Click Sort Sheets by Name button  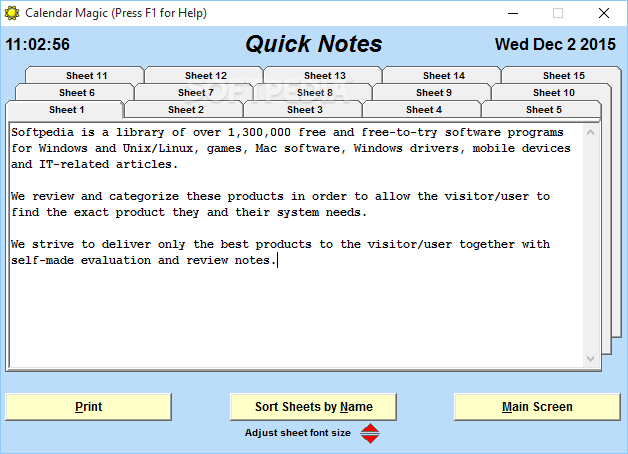314,407
